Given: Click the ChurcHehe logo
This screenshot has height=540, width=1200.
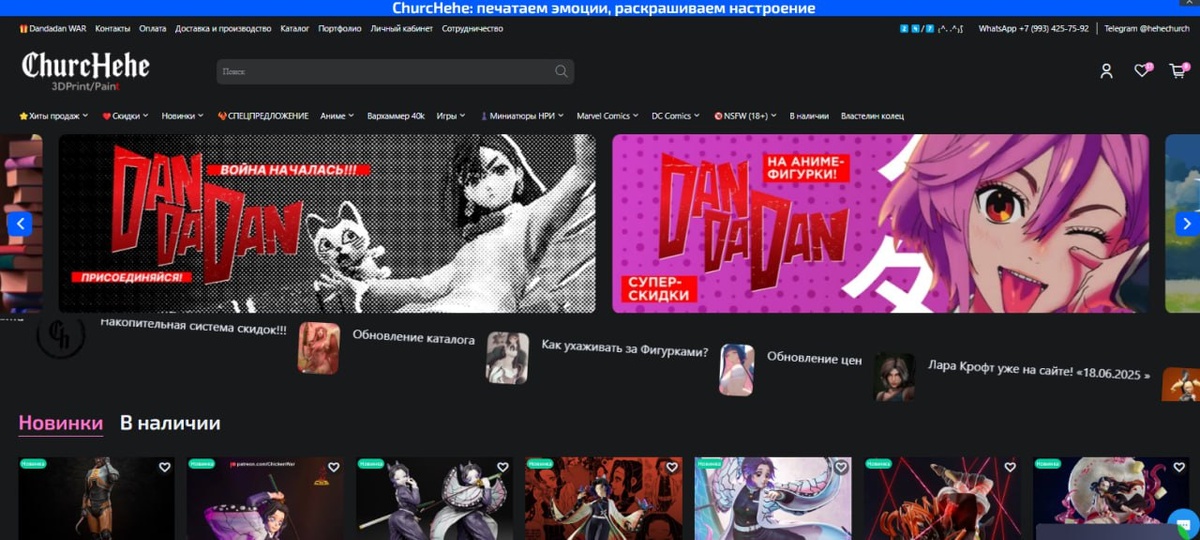Looking at the screenshot, I should click(86, 71).
